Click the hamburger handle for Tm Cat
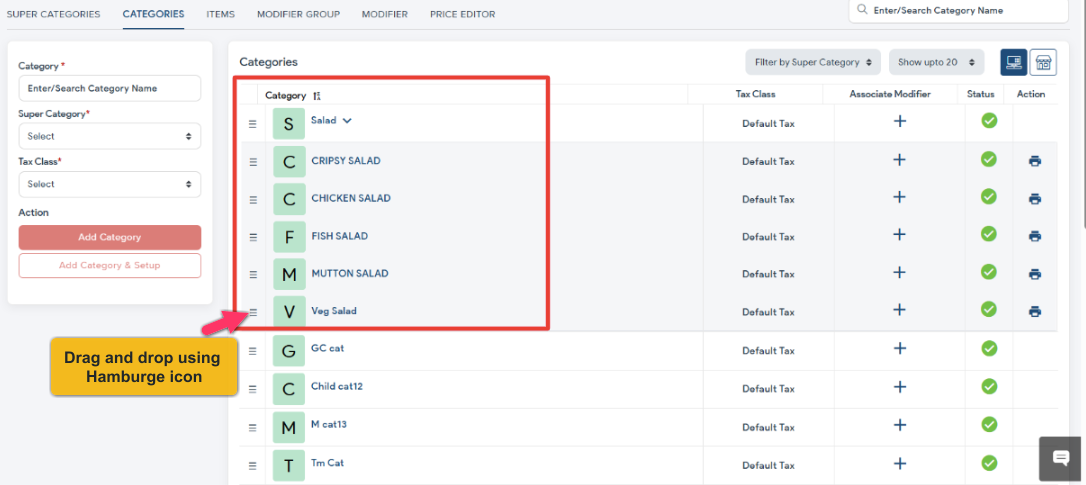The width and height of the screenshot is (1086, 485). pos(253,466)
